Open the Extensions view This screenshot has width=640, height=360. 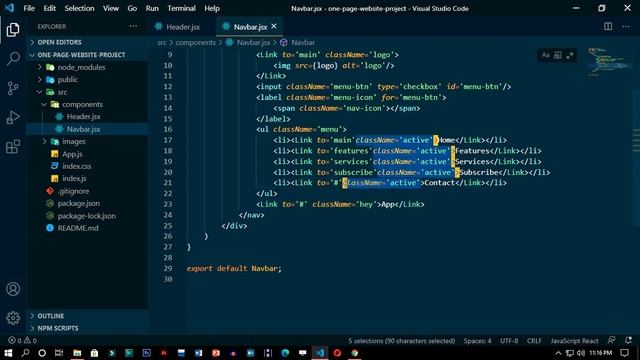point(13,147)
